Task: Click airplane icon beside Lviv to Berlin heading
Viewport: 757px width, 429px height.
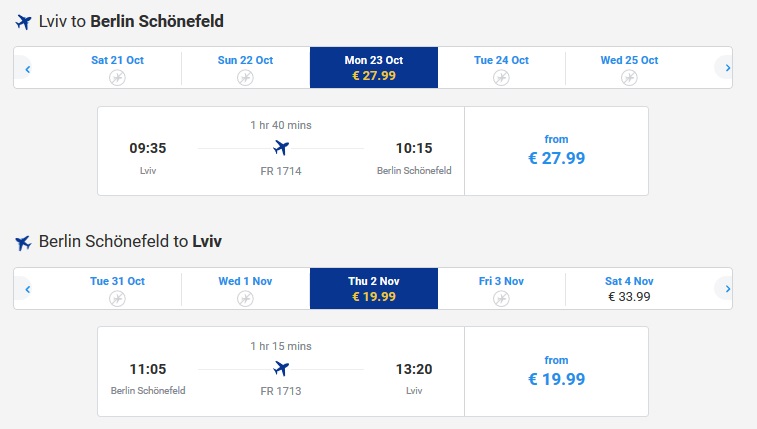Action: click(24, 21)
